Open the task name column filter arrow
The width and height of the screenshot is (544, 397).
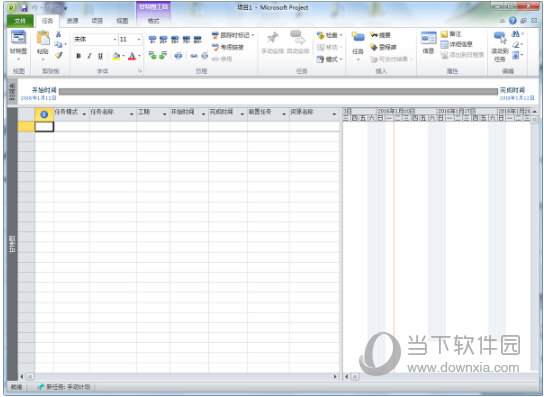tap(131, 114)
